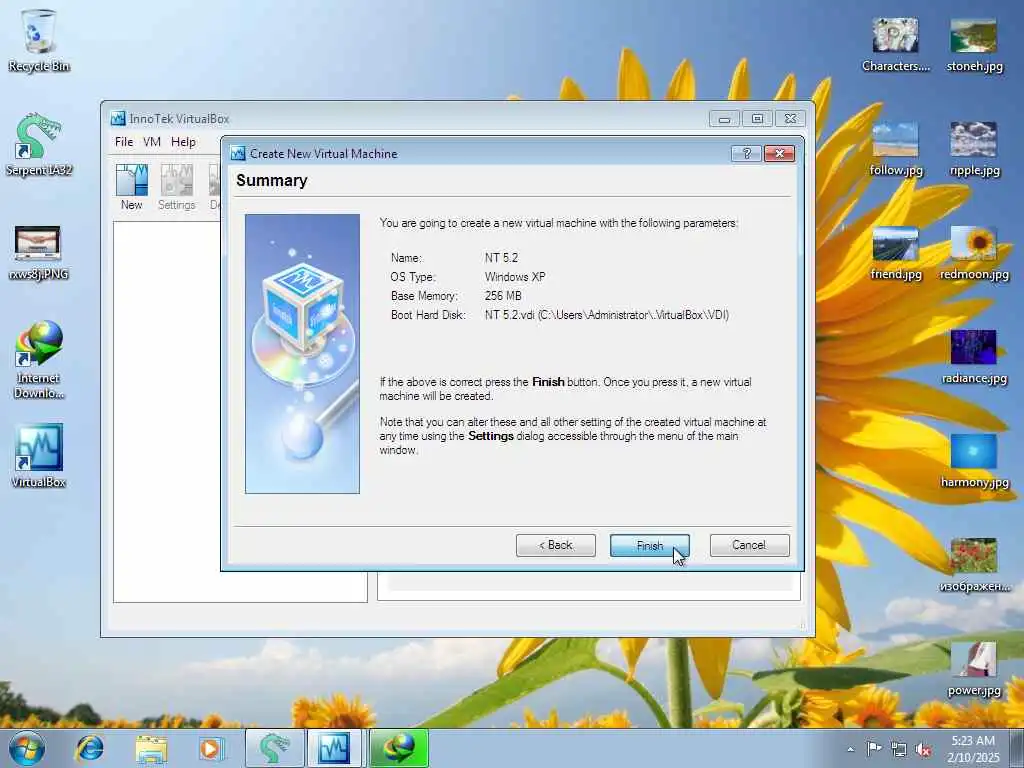The height and width of the screenshot is (768, 1024).
Task: Click the InnoTek VirtualBox title bar icon
Action: pos(118,119)
